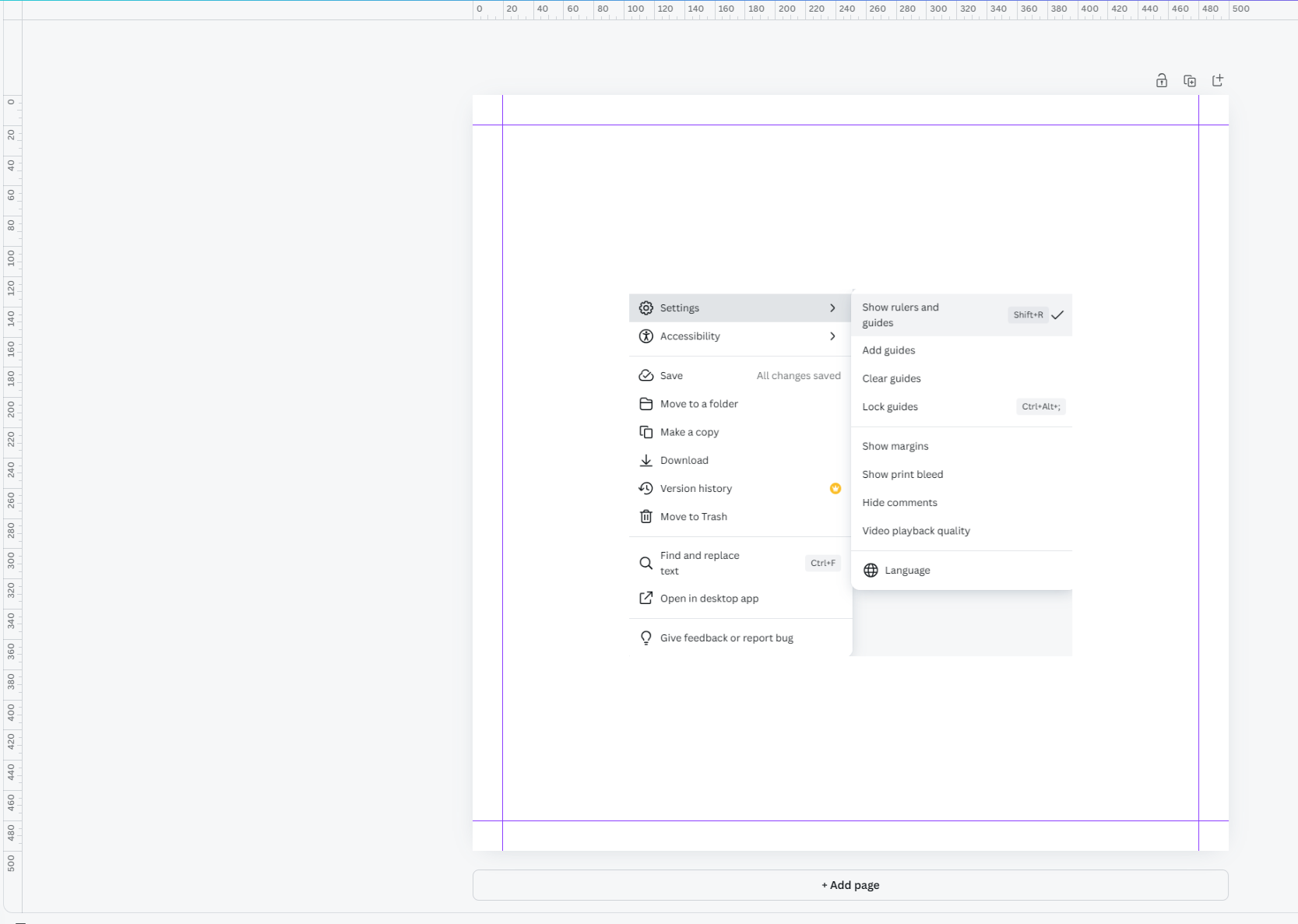The width and height of the screenshot is (1298, 924).
Task: Click the Trash bin icon
Action: point(645,517)
